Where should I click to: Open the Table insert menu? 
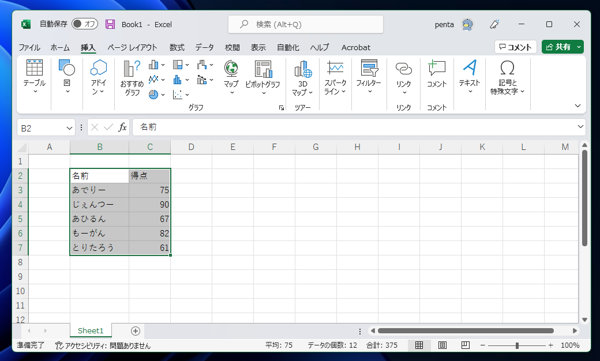point(34,77)
